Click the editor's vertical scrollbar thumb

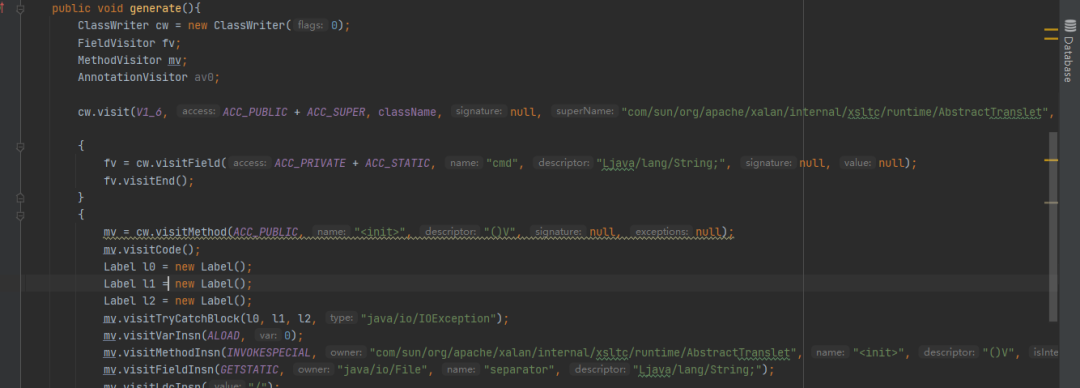(x=1052, y=227)
